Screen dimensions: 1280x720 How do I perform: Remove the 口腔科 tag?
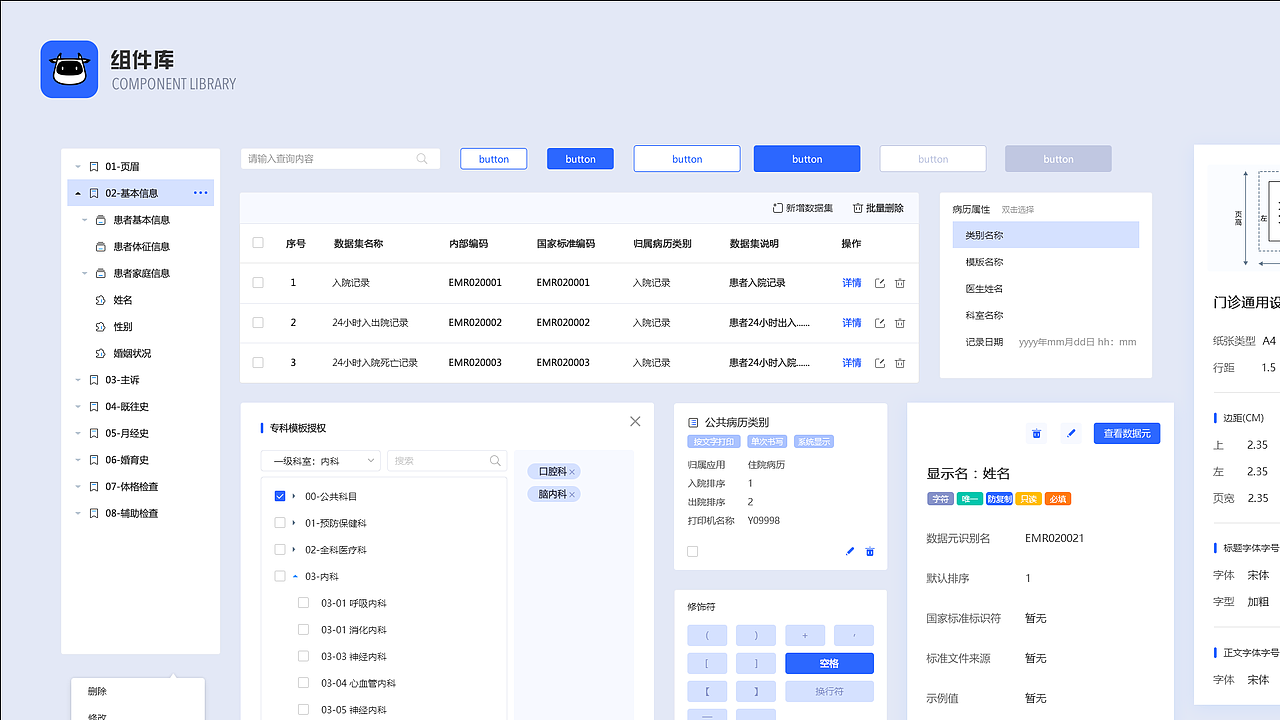pos(572,471)
